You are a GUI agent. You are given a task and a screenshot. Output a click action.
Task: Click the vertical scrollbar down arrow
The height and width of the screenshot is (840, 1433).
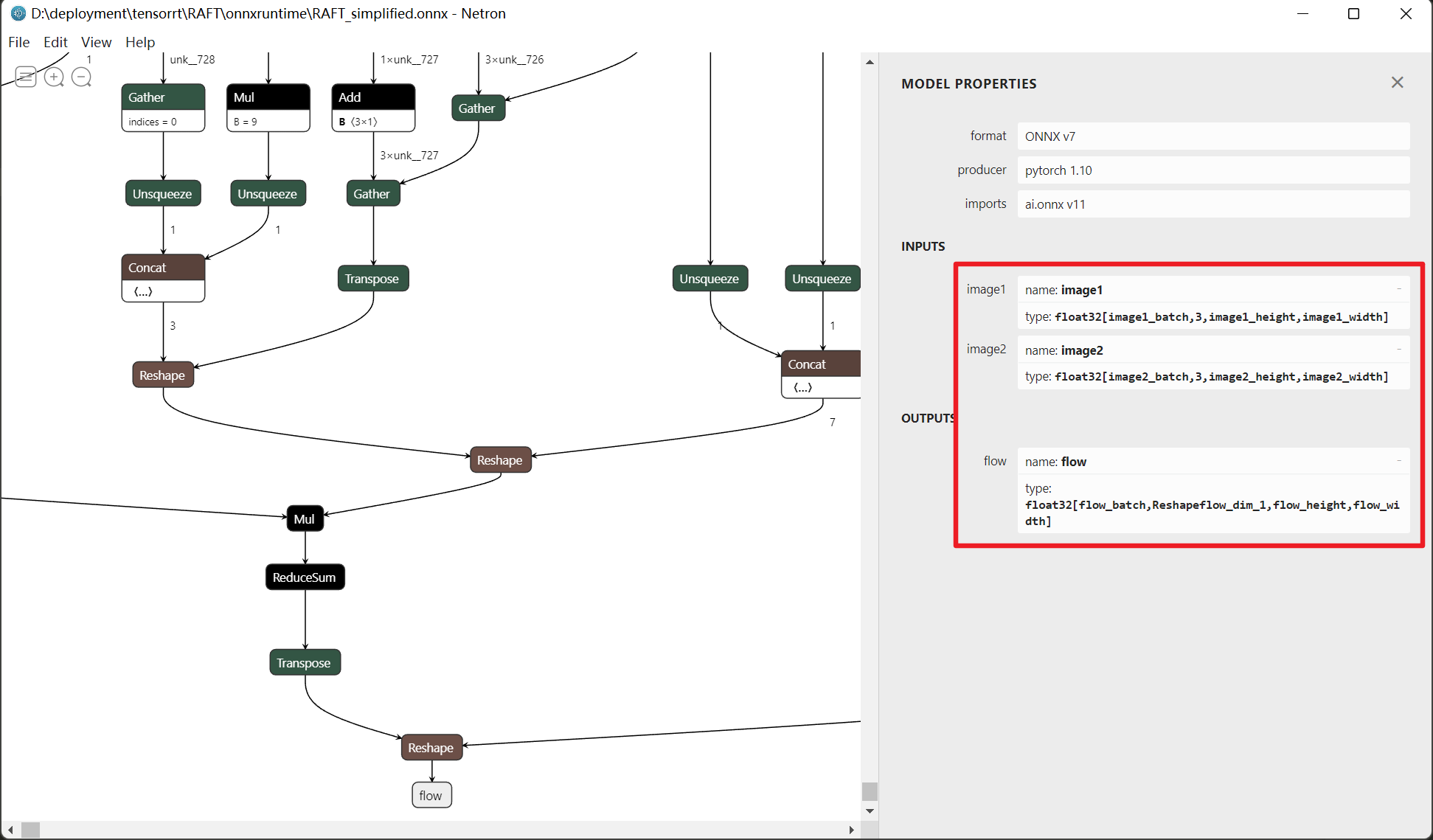pos(870,811)
